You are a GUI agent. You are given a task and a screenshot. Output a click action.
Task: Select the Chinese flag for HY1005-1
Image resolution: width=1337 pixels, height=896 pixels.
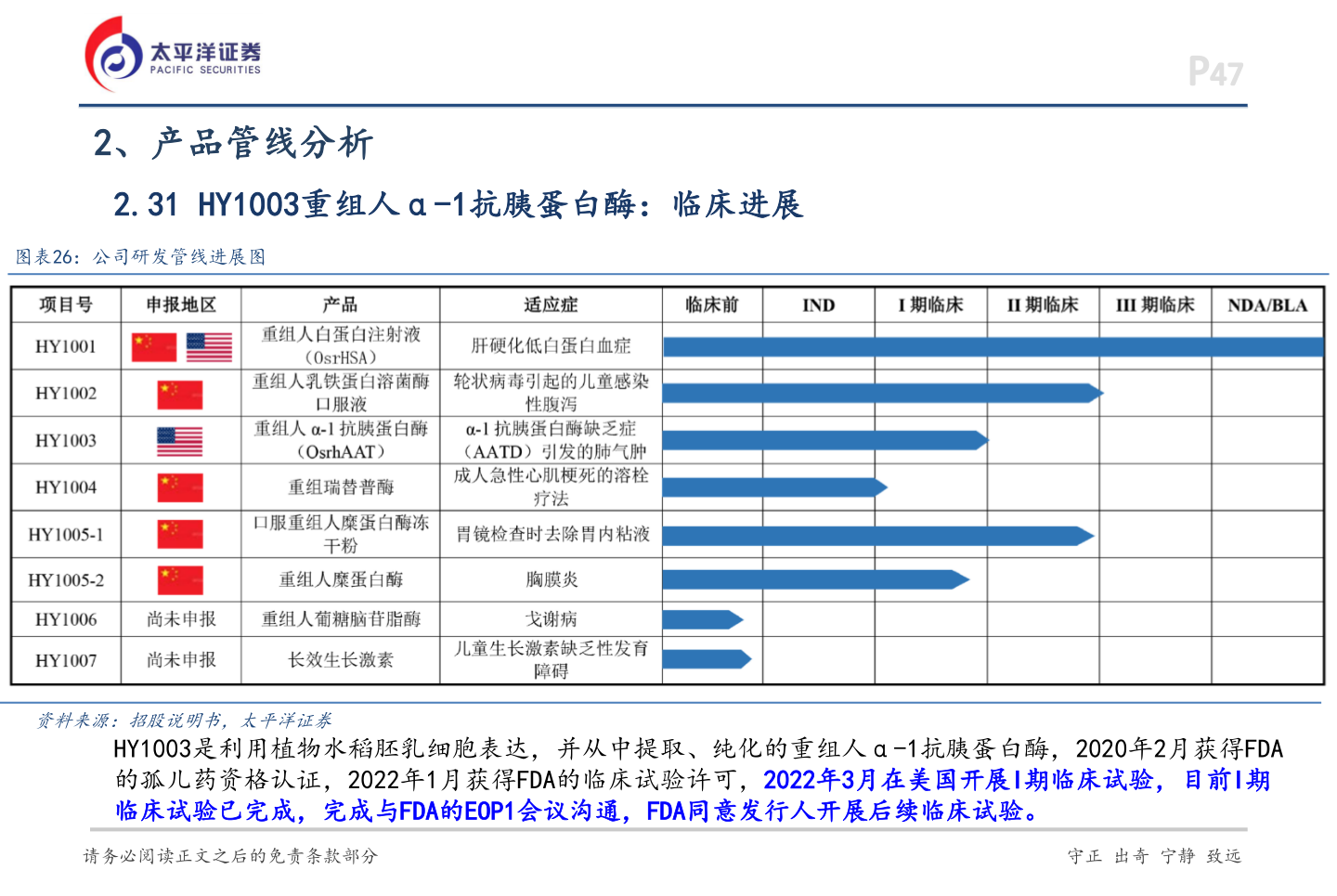pos(179,534)
